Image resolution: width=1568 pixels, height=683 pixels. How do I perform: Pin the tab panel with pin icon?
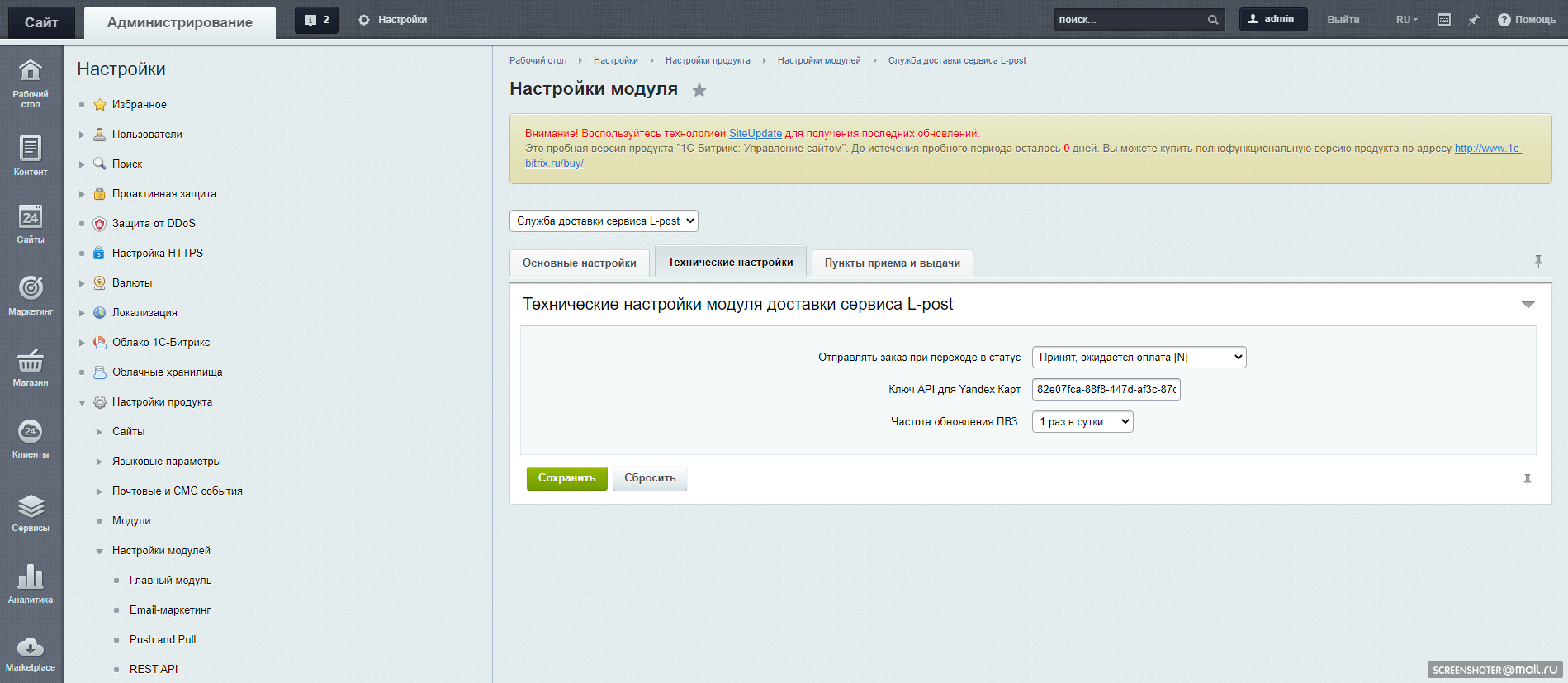pos(1538,262)
